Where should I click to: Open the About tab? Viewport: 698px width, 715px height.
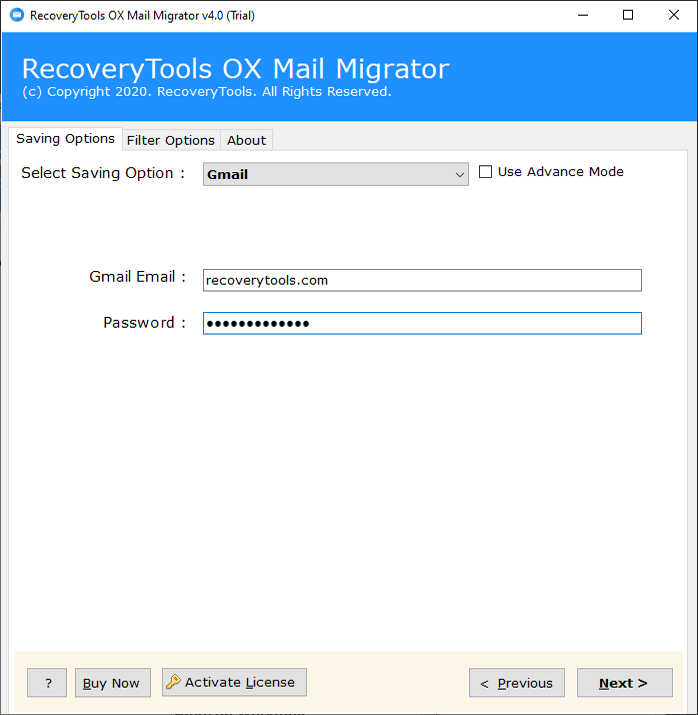(247, 140)
